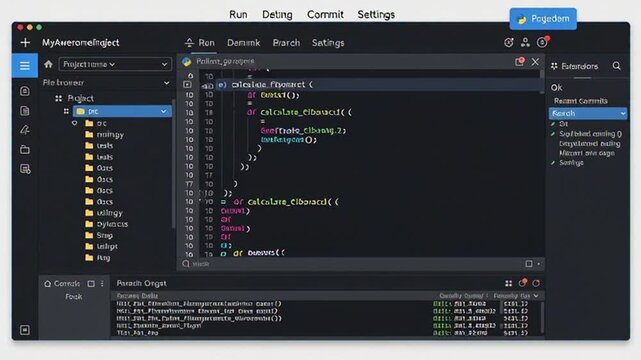The image size is (641, 360).
Task: Click the gutter square icon on highlighted line
Action: (187, 85)
